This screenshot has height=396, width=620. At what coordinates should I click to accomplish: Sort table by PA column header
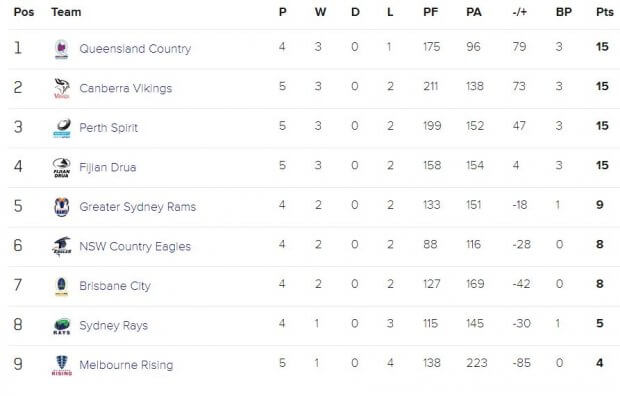[x=474, y=12]
